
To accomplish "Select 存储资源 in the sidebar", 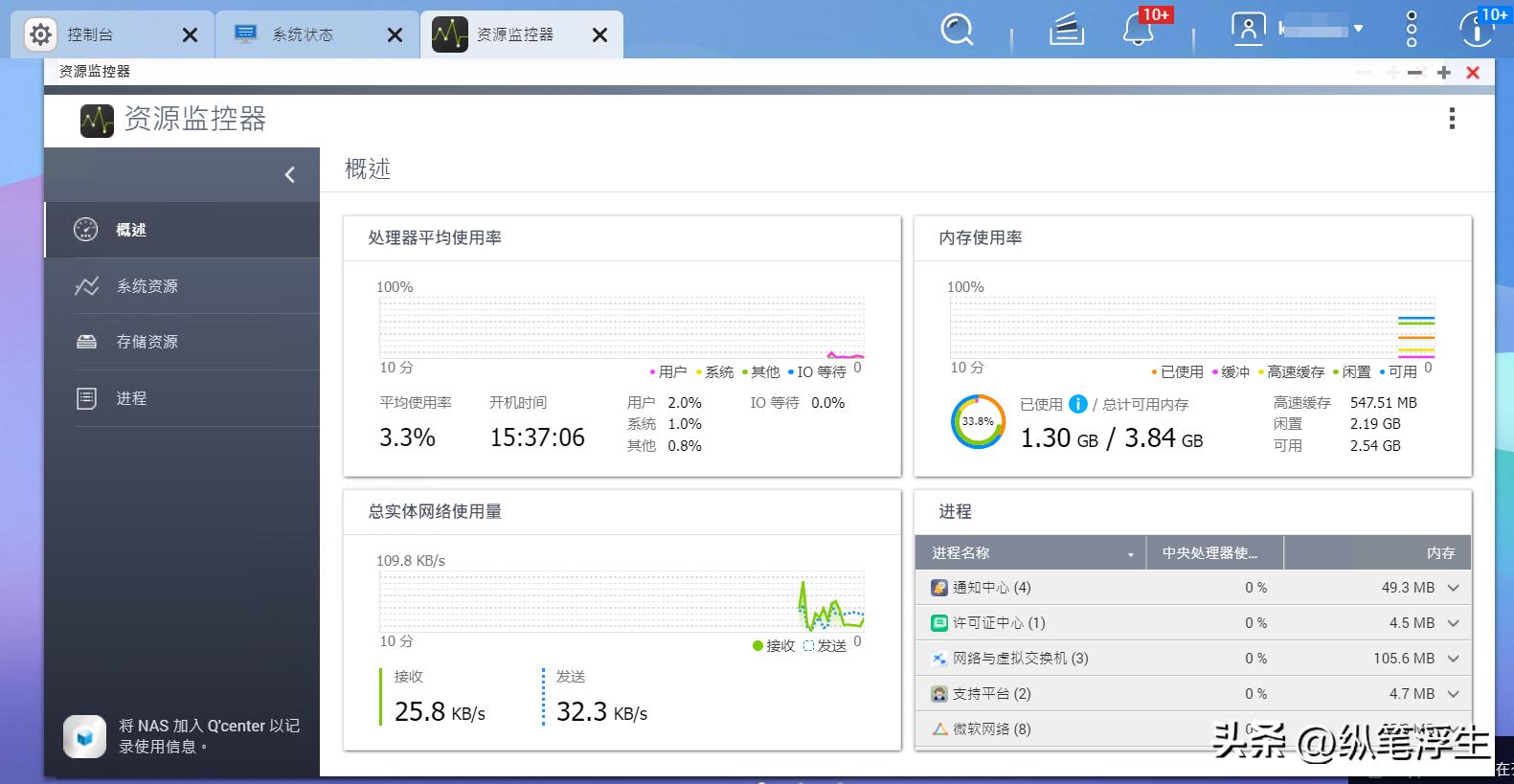I will click(182, 342).
